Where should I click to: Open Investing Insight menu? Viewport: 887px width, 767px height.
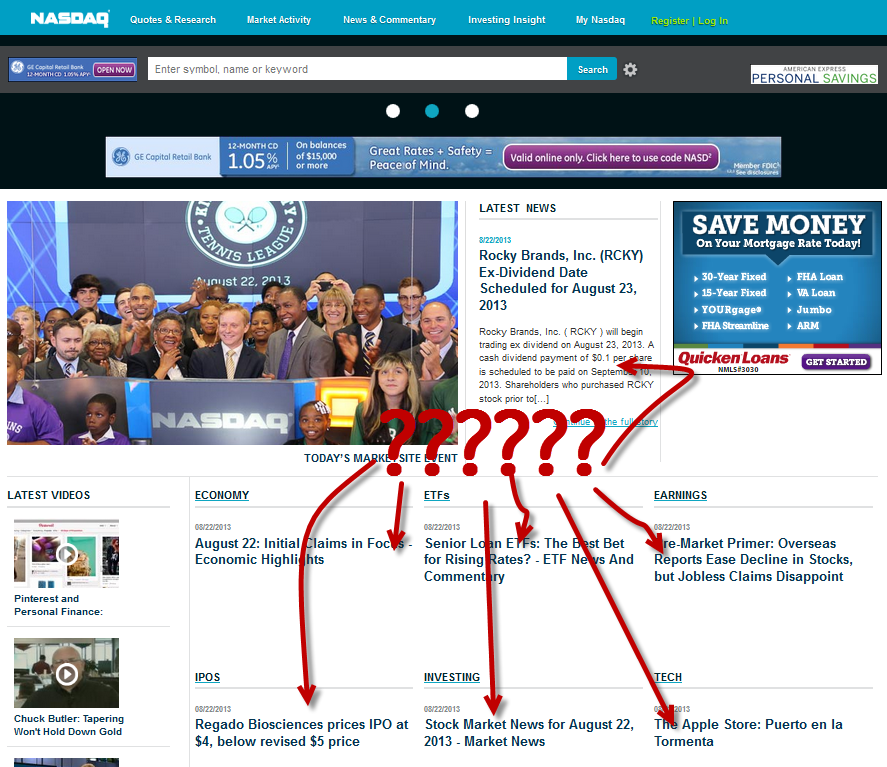(507, 20)
